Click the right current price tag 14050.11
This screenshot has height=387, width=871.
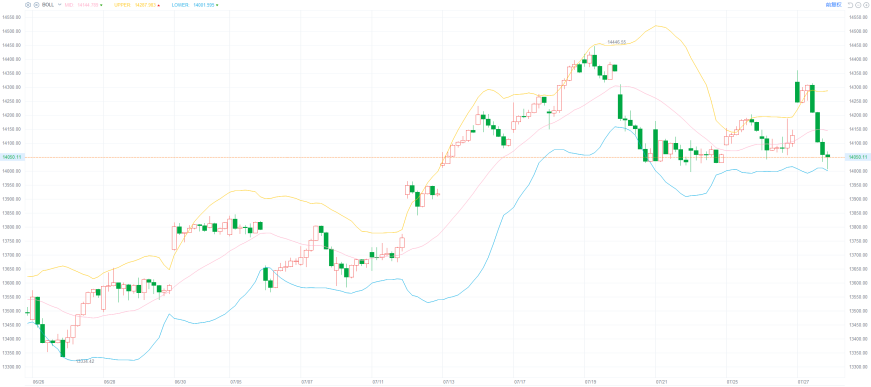click(858, 157)
